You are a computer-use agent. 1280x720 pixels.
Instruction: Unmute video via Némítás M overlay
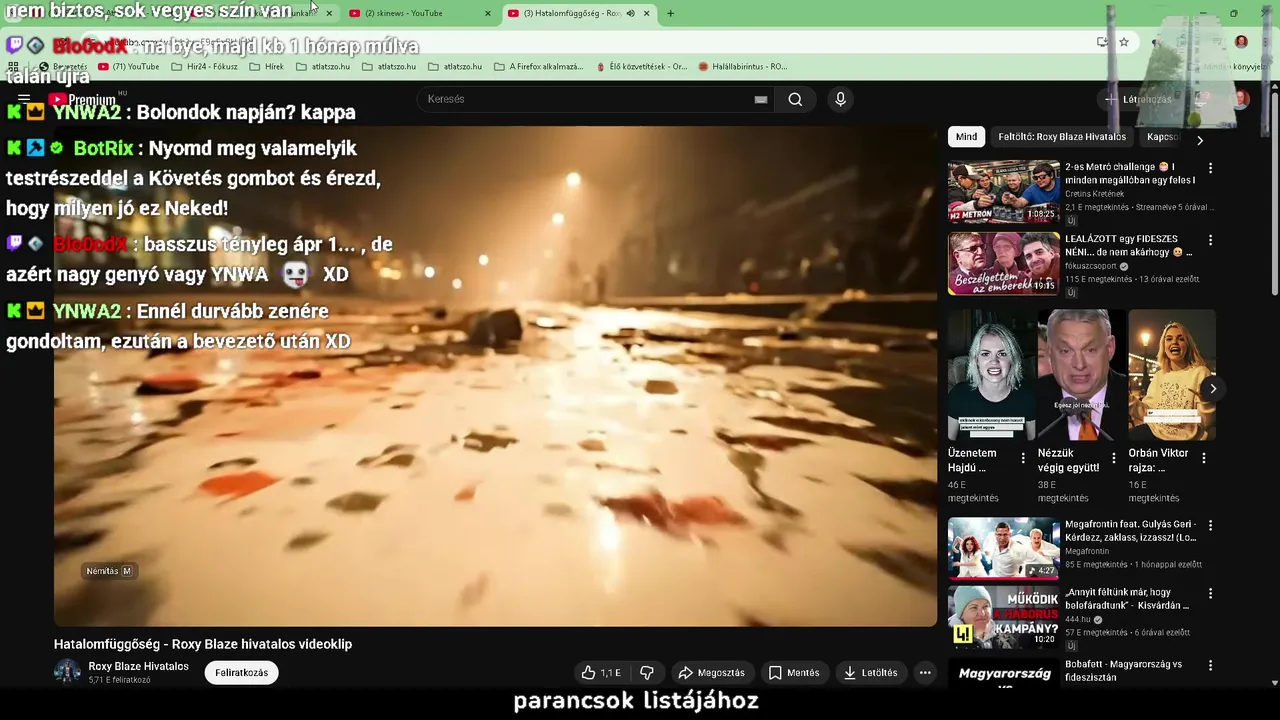[109, 571]
